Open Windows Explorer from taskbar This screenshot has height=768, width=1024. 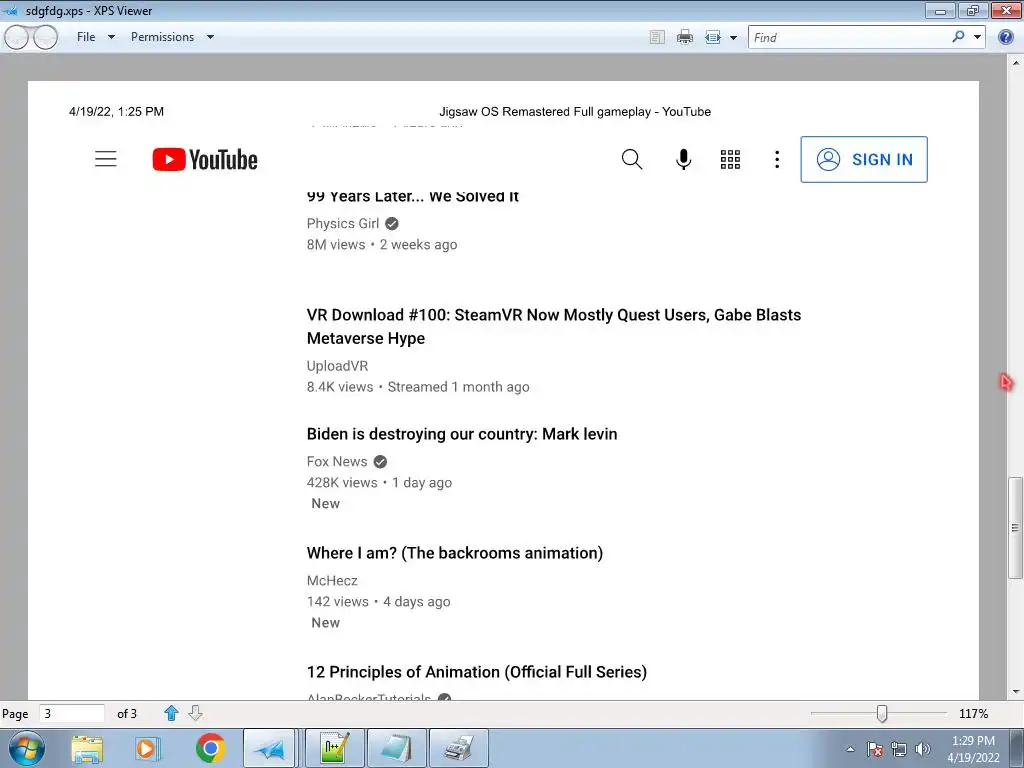87,748
